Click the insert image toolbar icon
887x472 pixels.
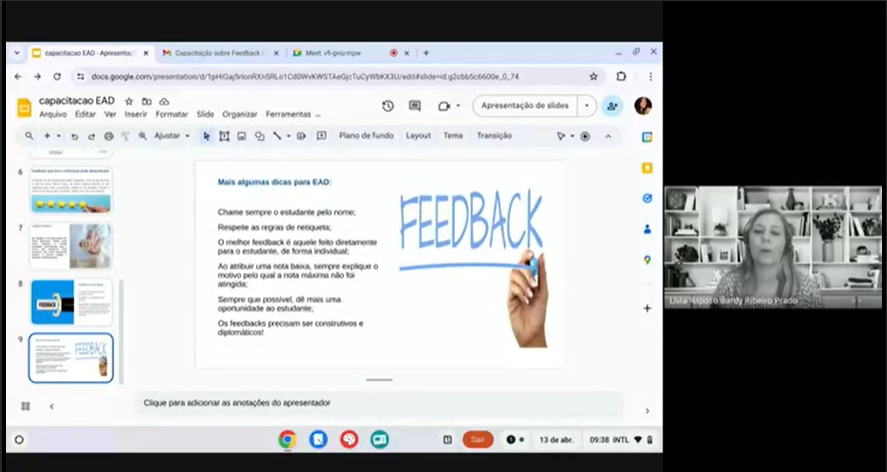point(242,136)
